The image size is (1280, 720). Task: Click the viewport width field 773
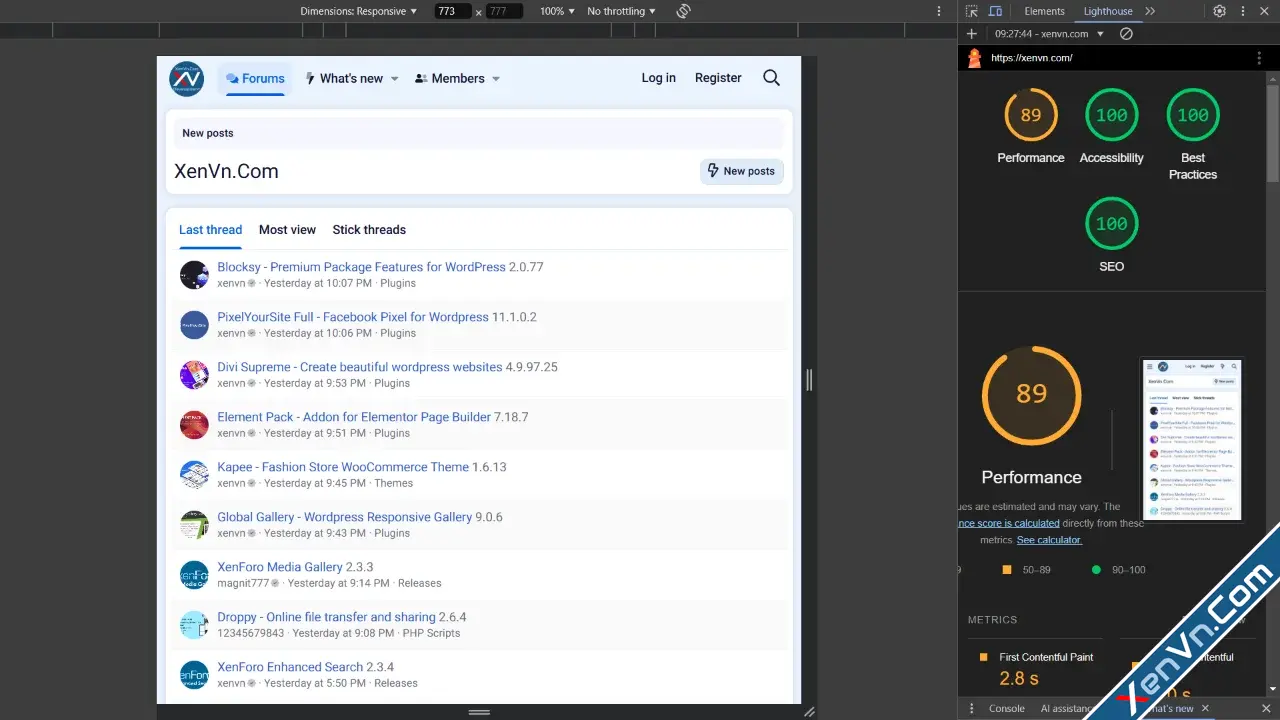(x=454, y=11)
